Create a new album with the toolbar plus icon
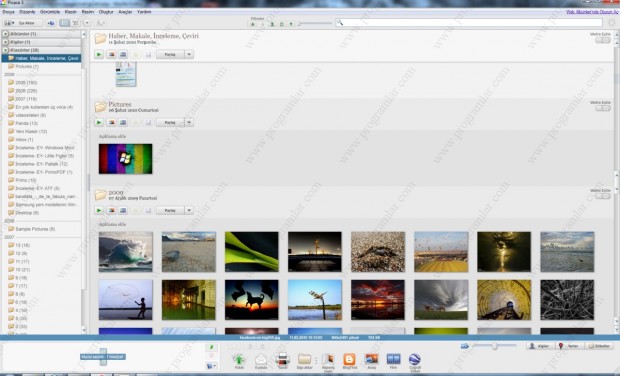The width and height of the screenshot is (620, 376). click(x=51, y=23)
